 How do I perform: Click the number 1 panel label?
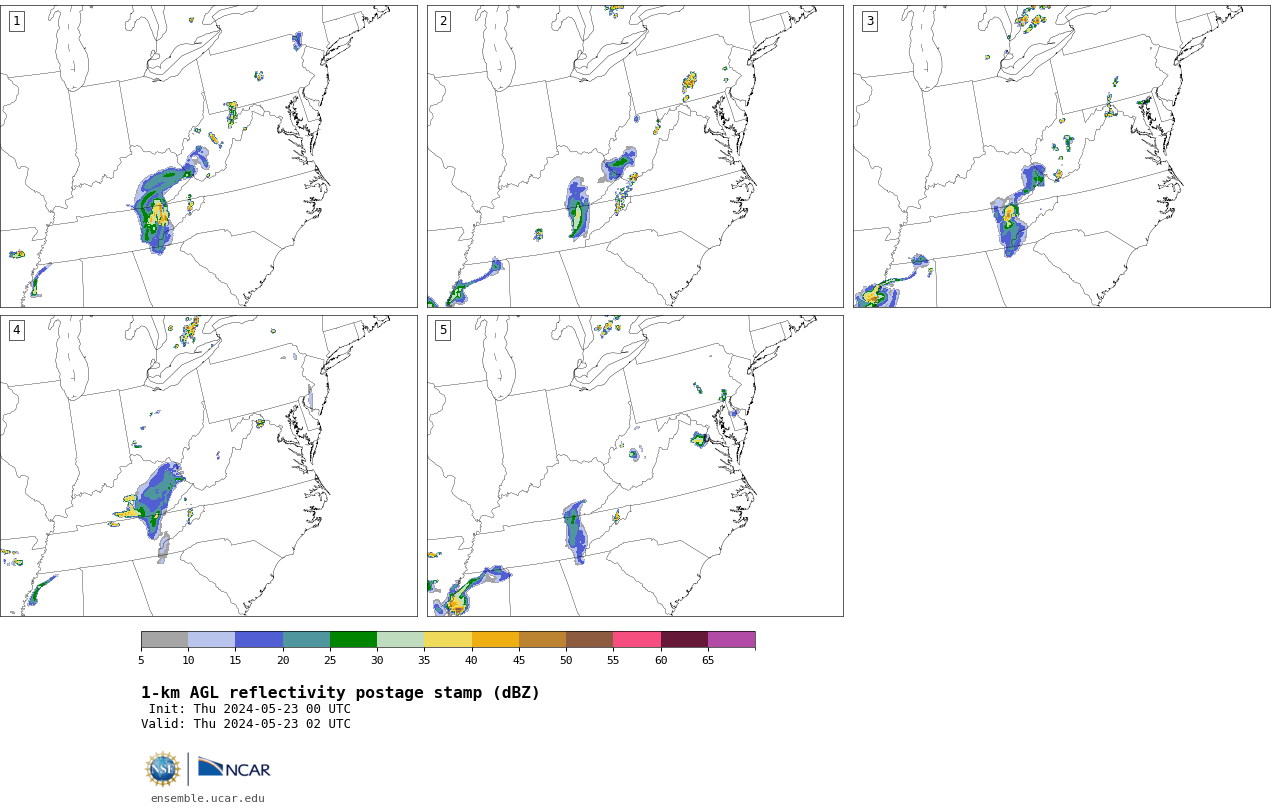16,21
